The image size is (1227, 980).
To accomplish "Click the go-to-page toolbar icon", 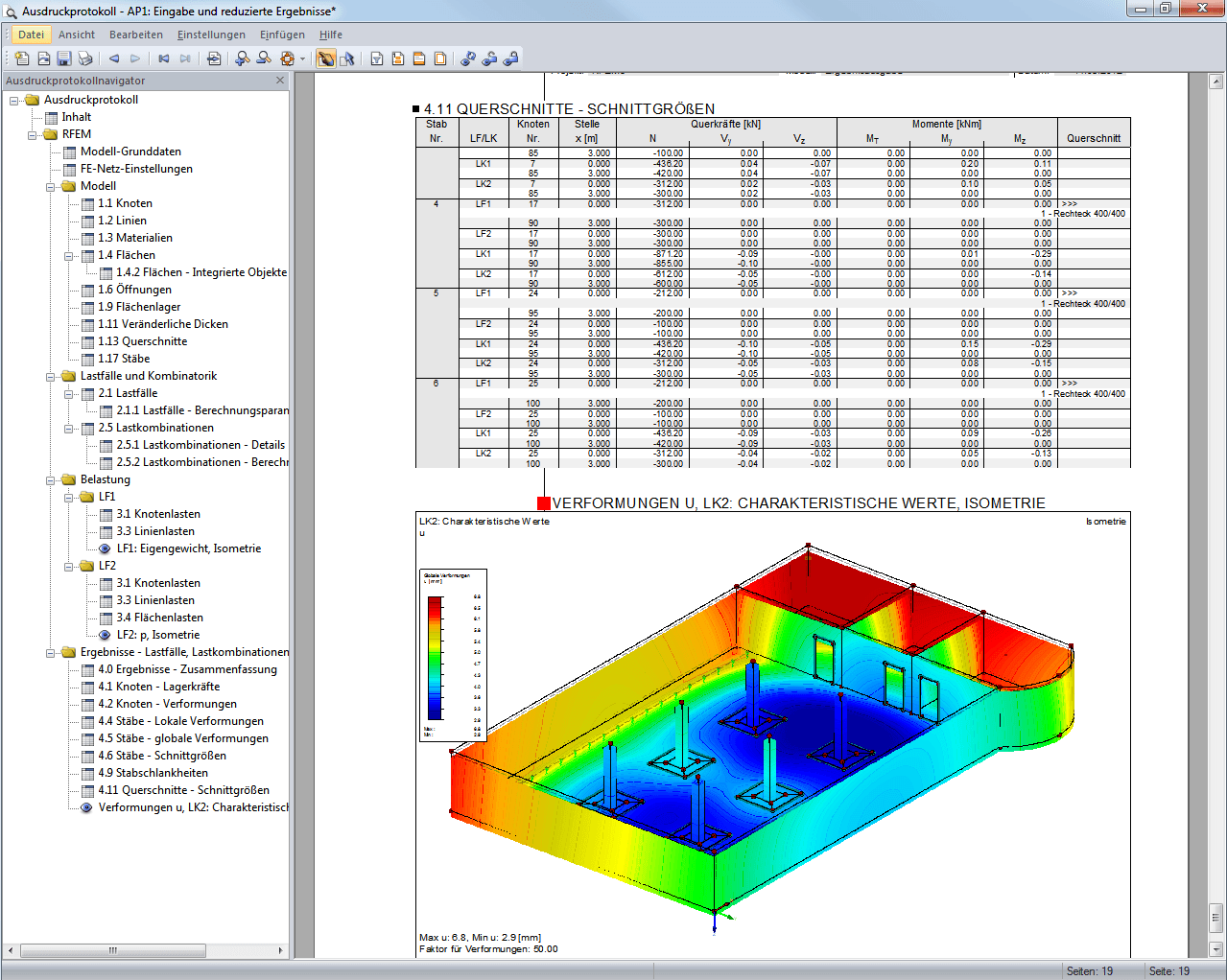I will [x=214, y=58].
